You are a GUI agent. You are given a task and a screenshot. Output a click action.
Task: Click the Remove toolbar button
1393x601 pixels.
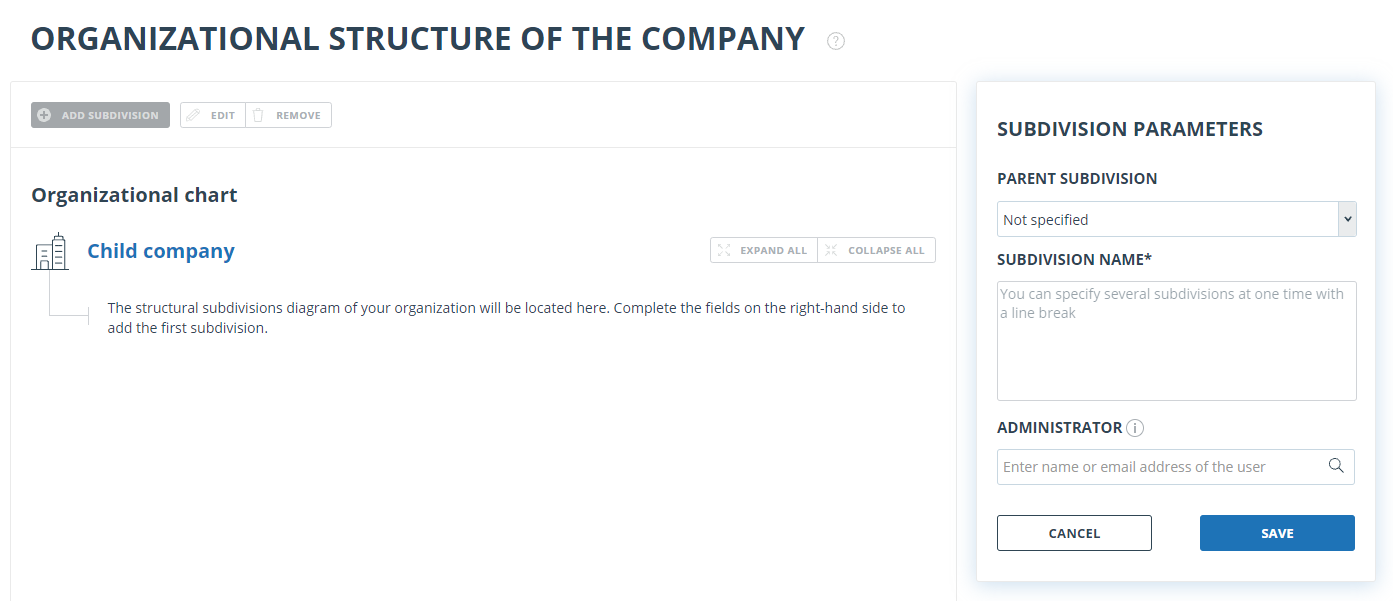[x=288, y=115]
